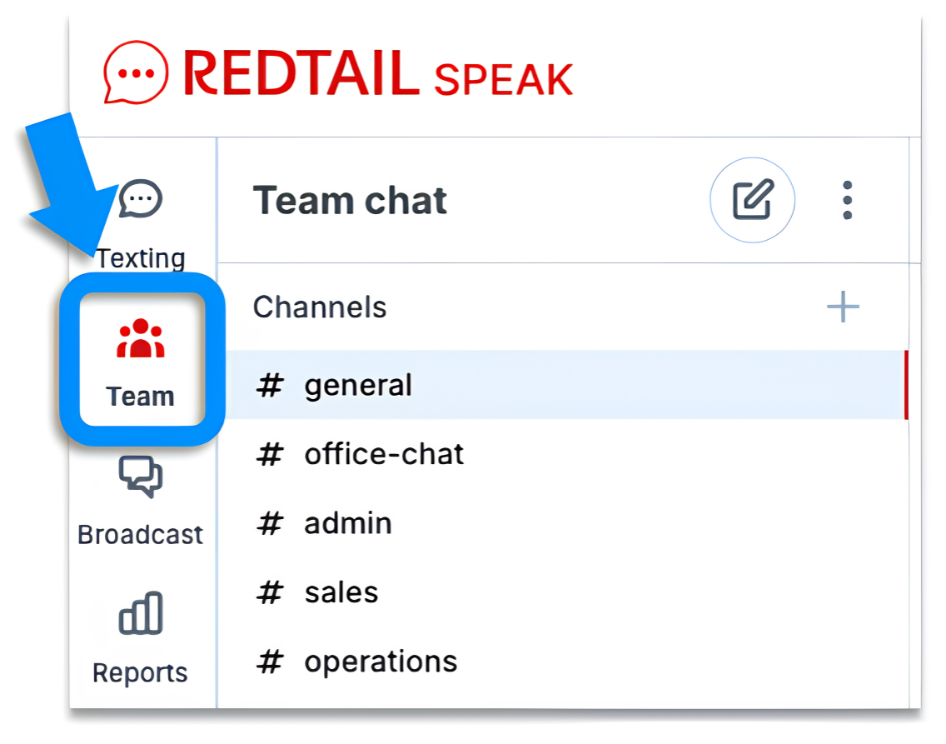Select the Team people icon
Screen dimensions: 946x744
[x=141, y=339]
